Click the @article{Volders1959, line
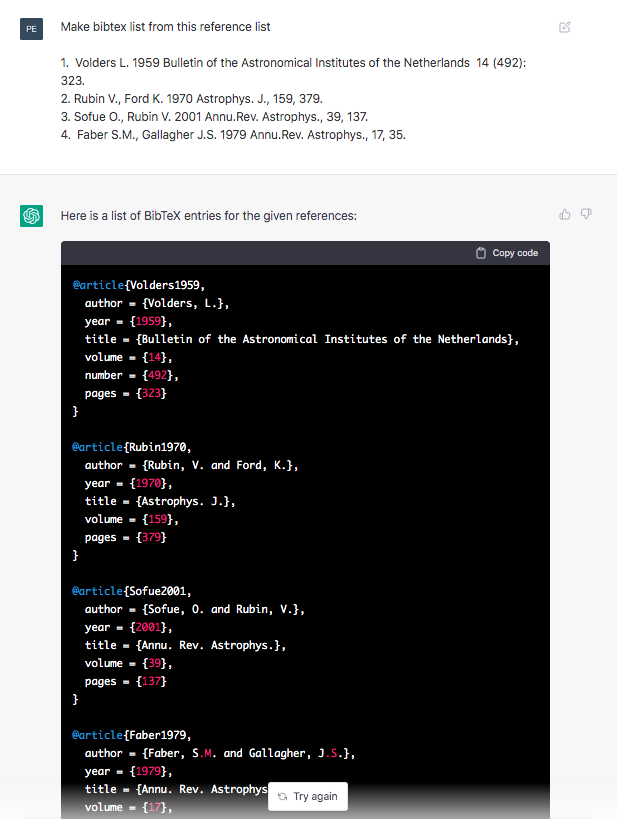Viewport: 617px width, 819px height. (138, 285)
